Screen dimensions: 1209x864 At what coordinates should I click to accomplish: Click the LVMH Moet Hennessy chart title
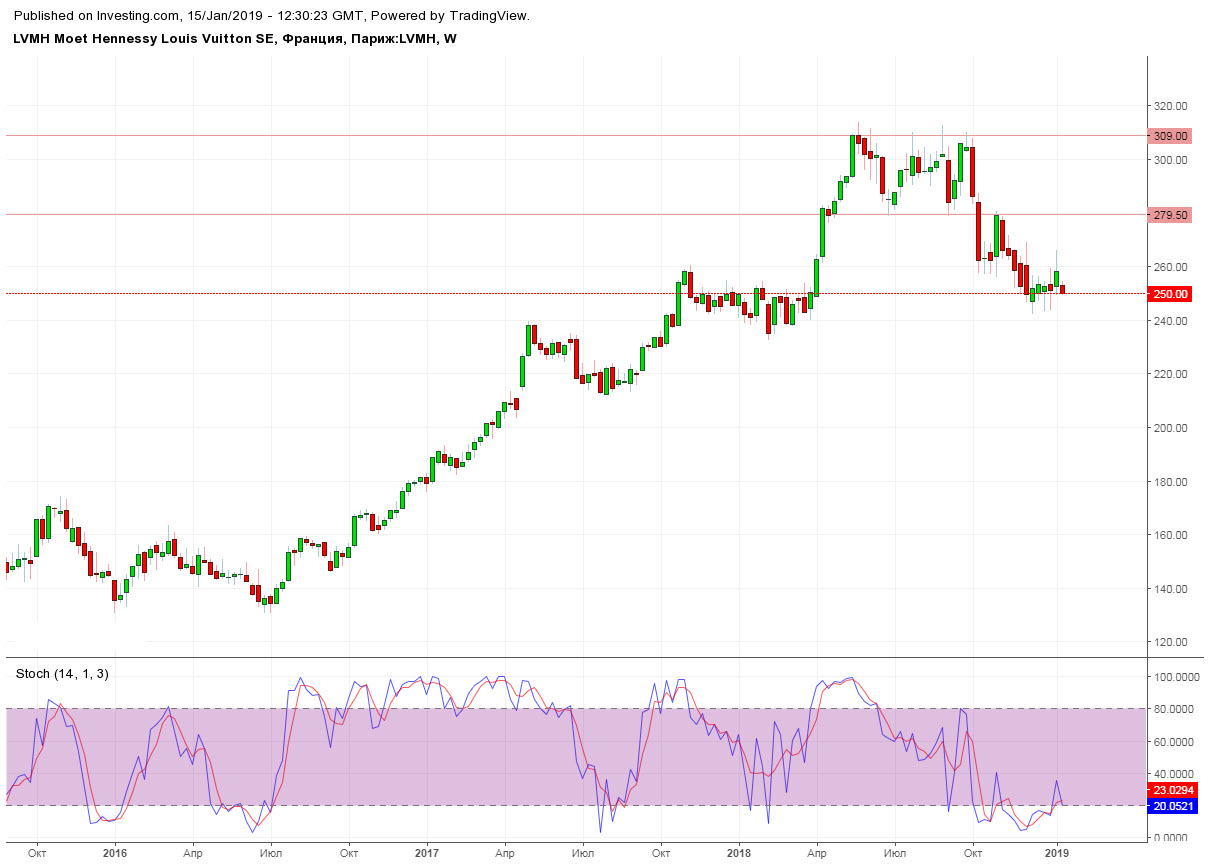click(x=235, y=39)
